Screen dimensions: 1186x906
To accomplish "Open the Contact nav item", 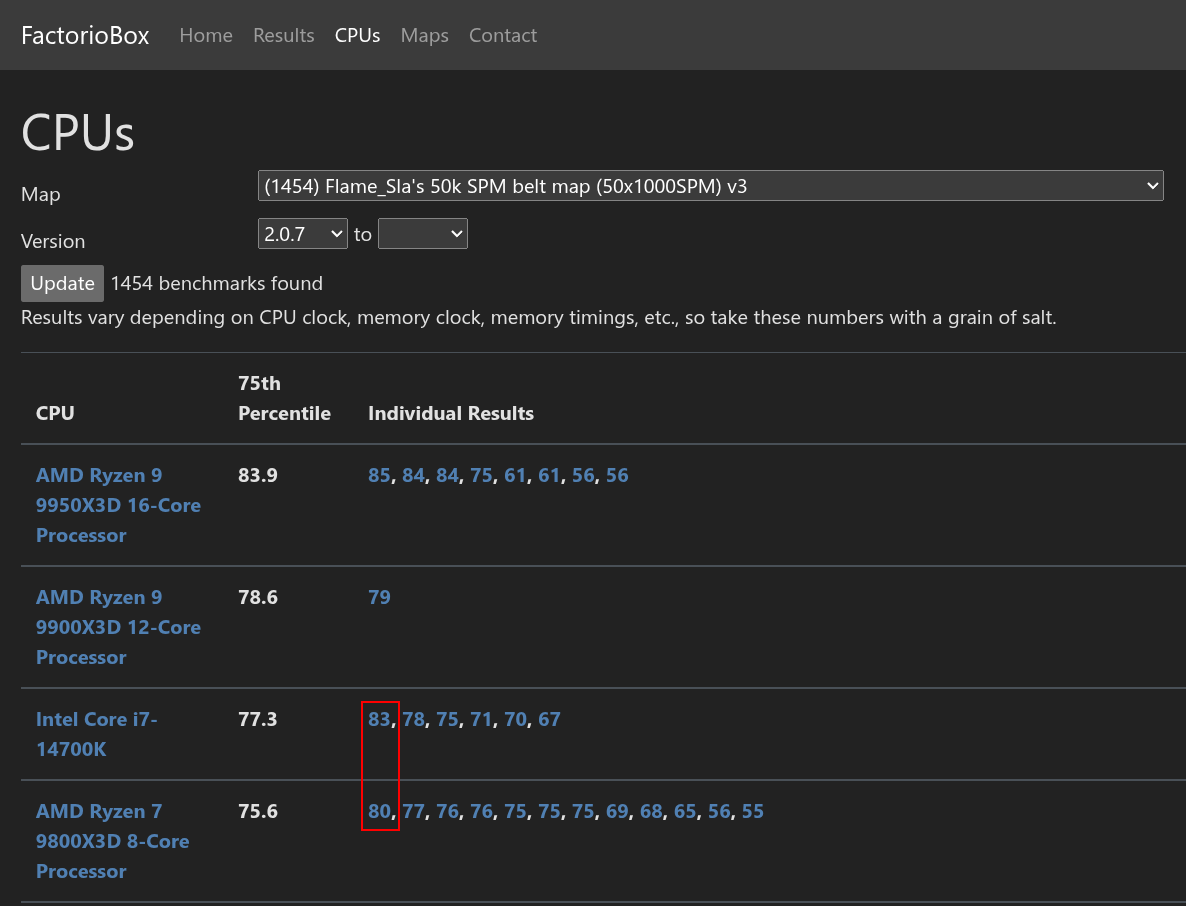I will pyautogui.click(x=503, y=36).
